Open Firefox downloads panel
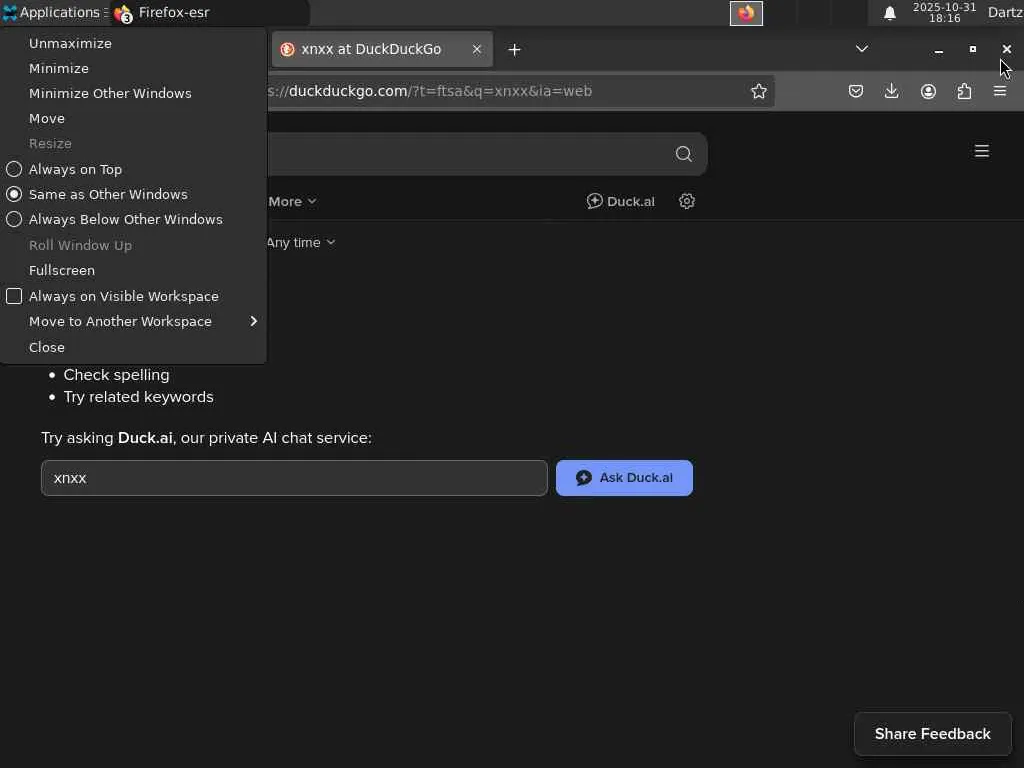Screen dimensions: 1024x768 pyautogui.click(x=891, y=91)
